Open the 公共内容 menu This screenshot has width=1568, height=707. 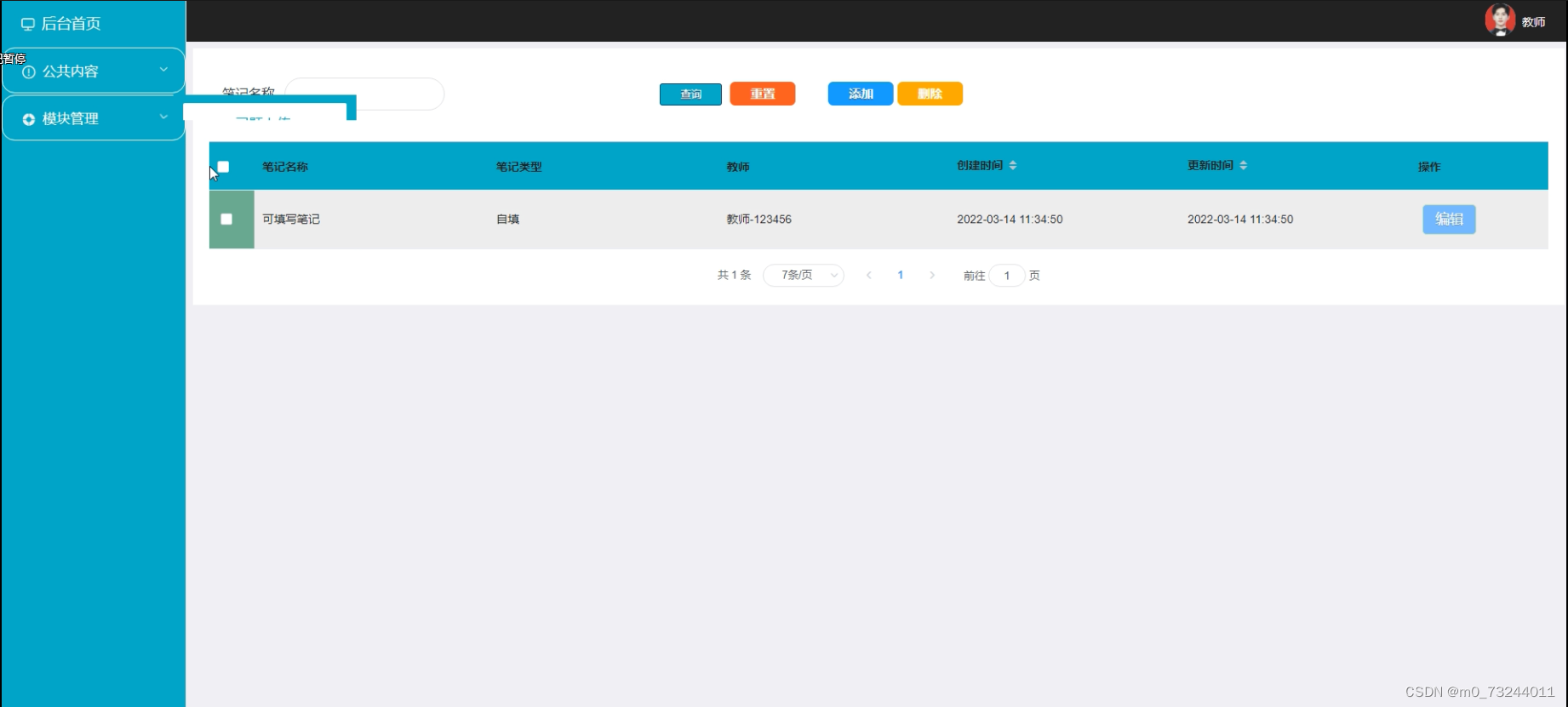coord(94,71)
